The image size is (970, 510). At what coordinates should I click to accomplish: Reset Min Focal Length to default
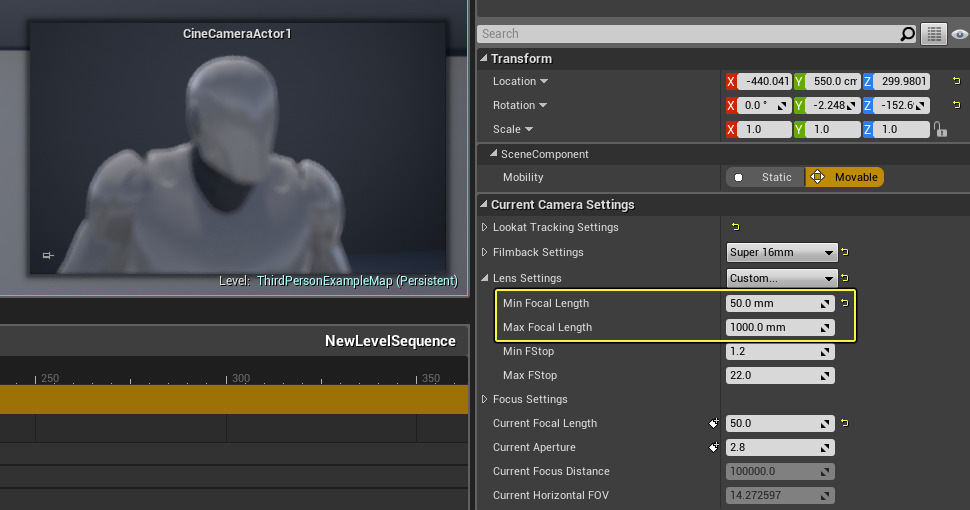[844, 303]
